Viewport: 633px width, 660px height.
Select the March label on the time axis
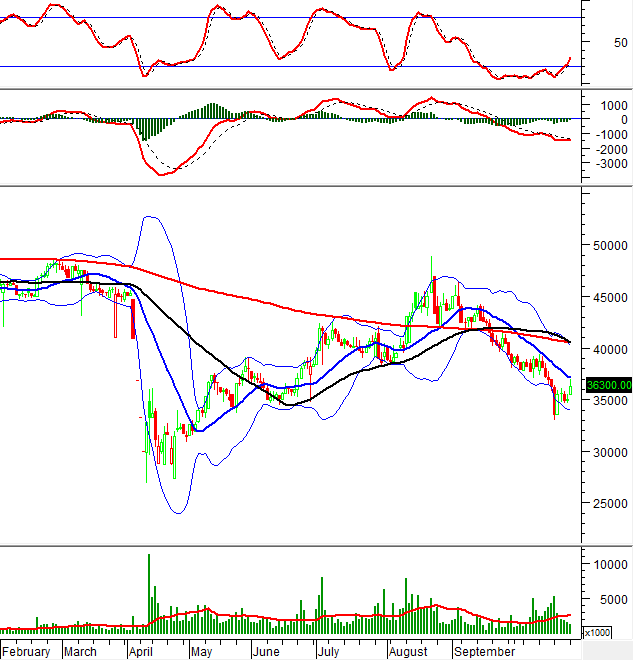(80, 651)
